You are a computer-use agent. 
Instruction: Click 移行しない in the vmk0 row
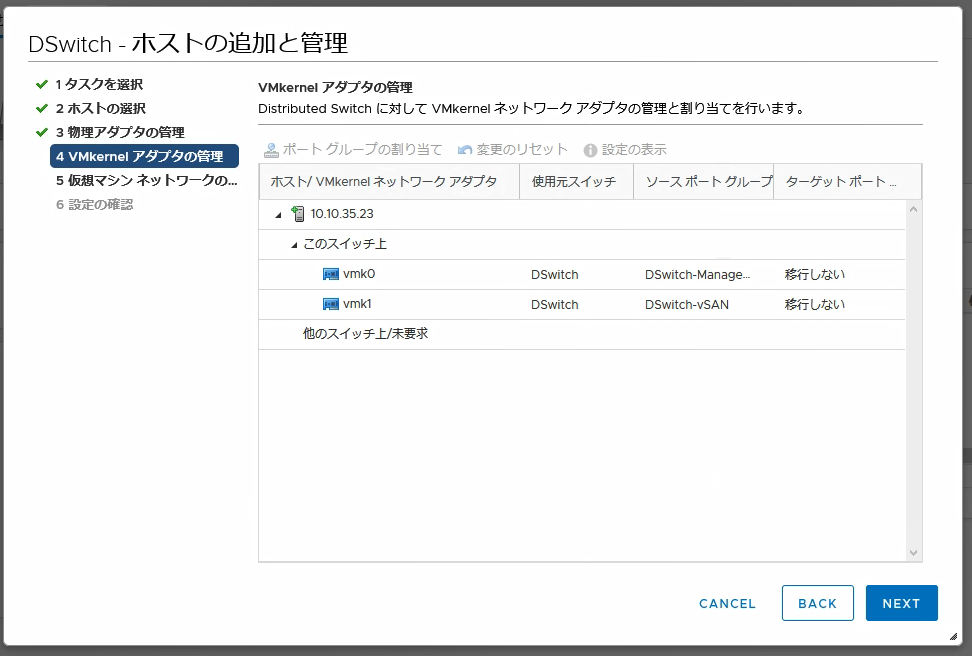point(815,275)
